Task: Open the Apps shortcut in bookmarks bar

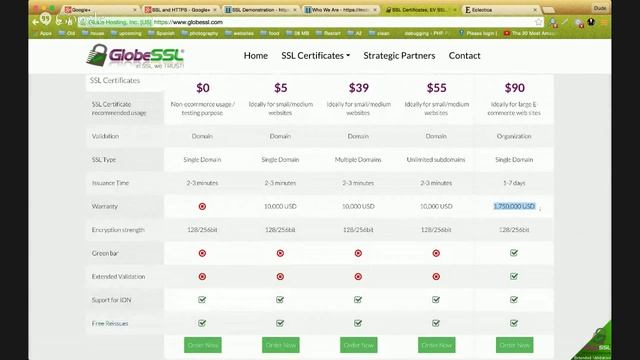Action: coord(42,33)
